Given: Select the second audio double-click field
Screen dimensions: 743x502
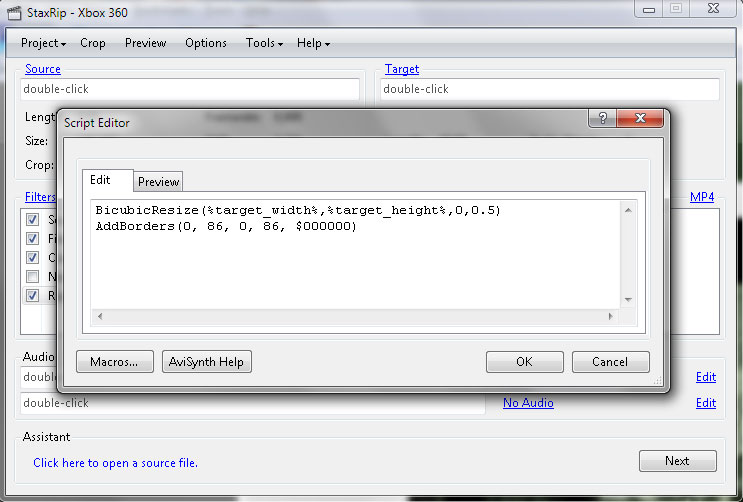Looking at the screenshot, I should (253, 403).
